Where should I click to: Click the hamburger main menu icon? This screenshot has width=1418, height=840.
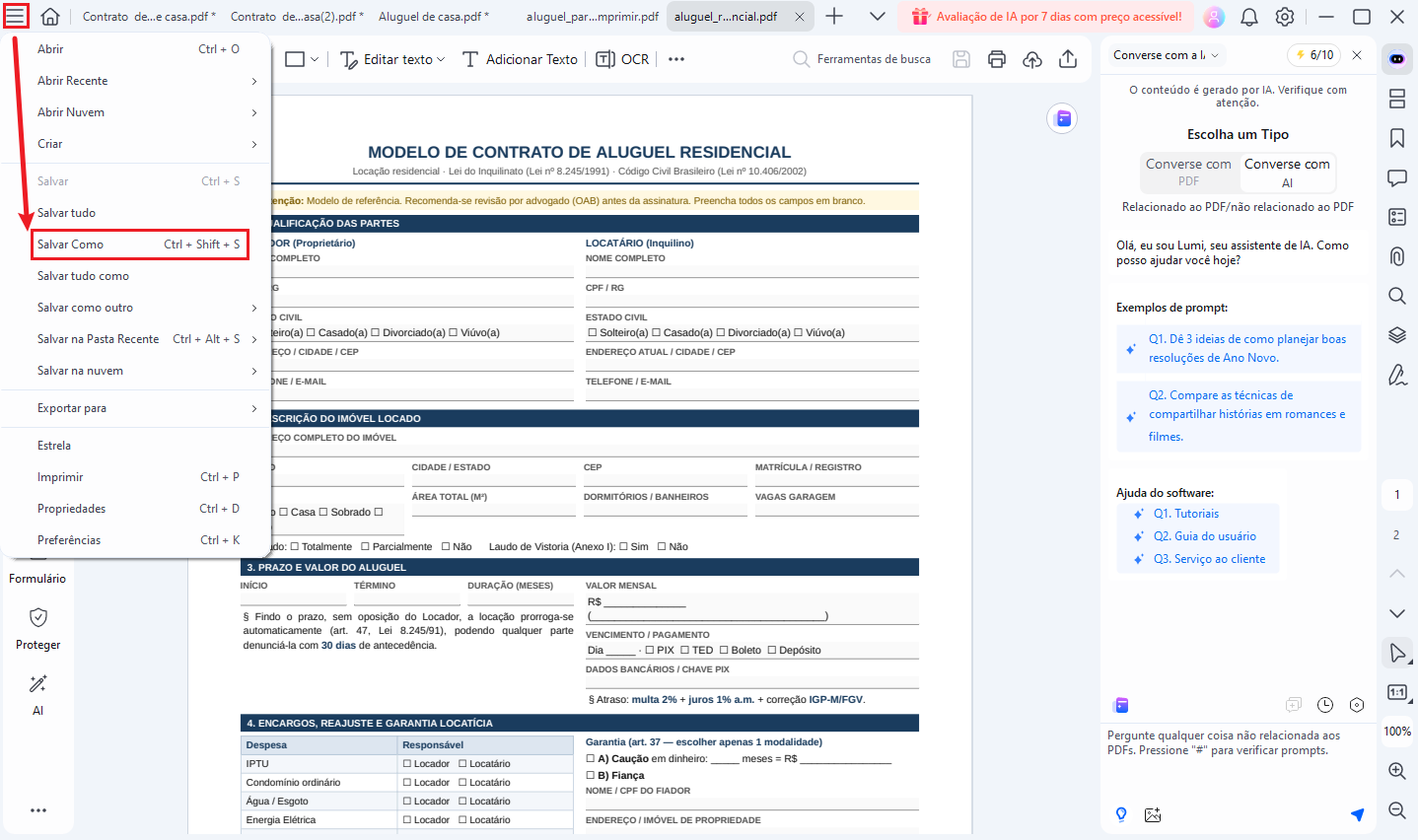click(16, 17)
